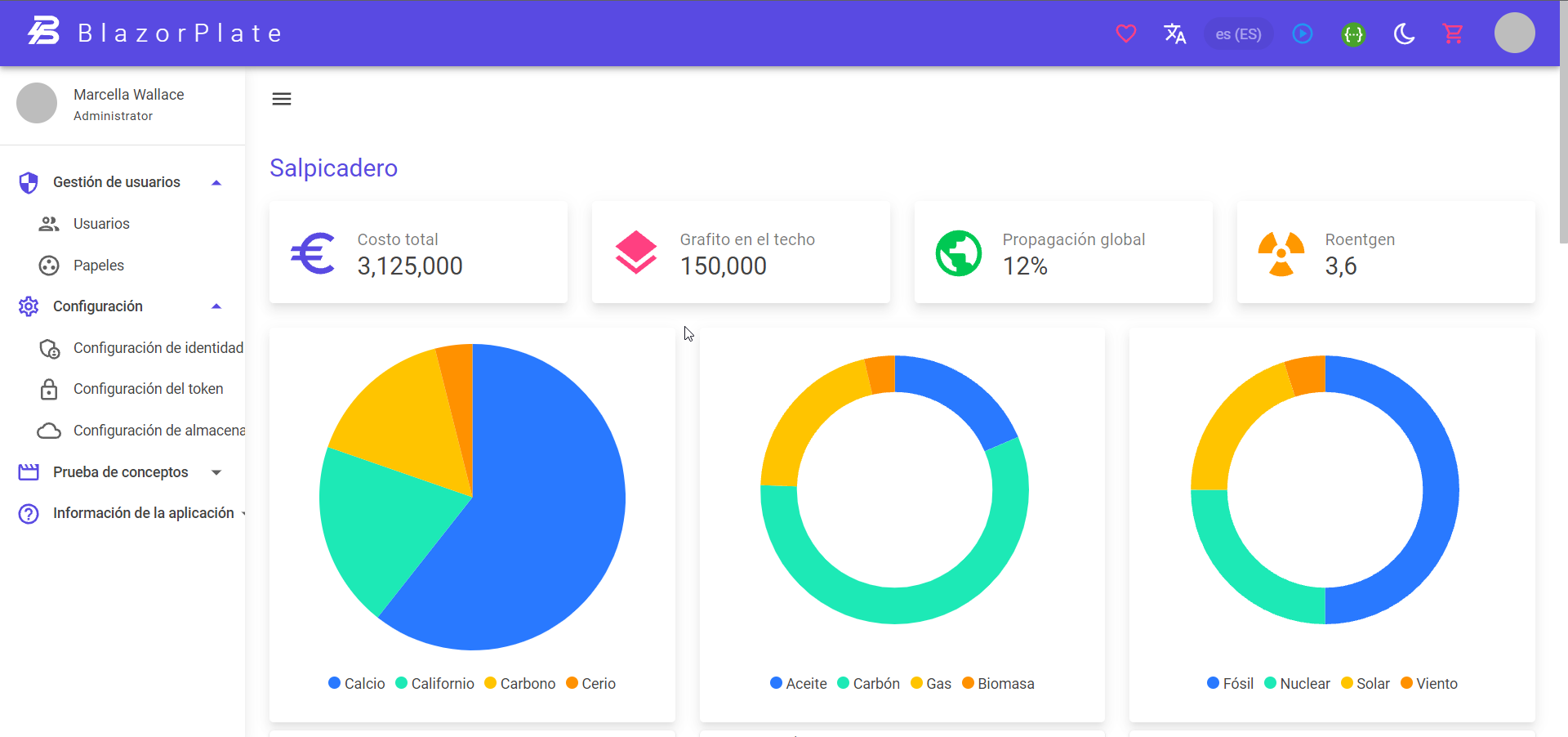Click the hamburger menu icon

[x=281, y=98]
